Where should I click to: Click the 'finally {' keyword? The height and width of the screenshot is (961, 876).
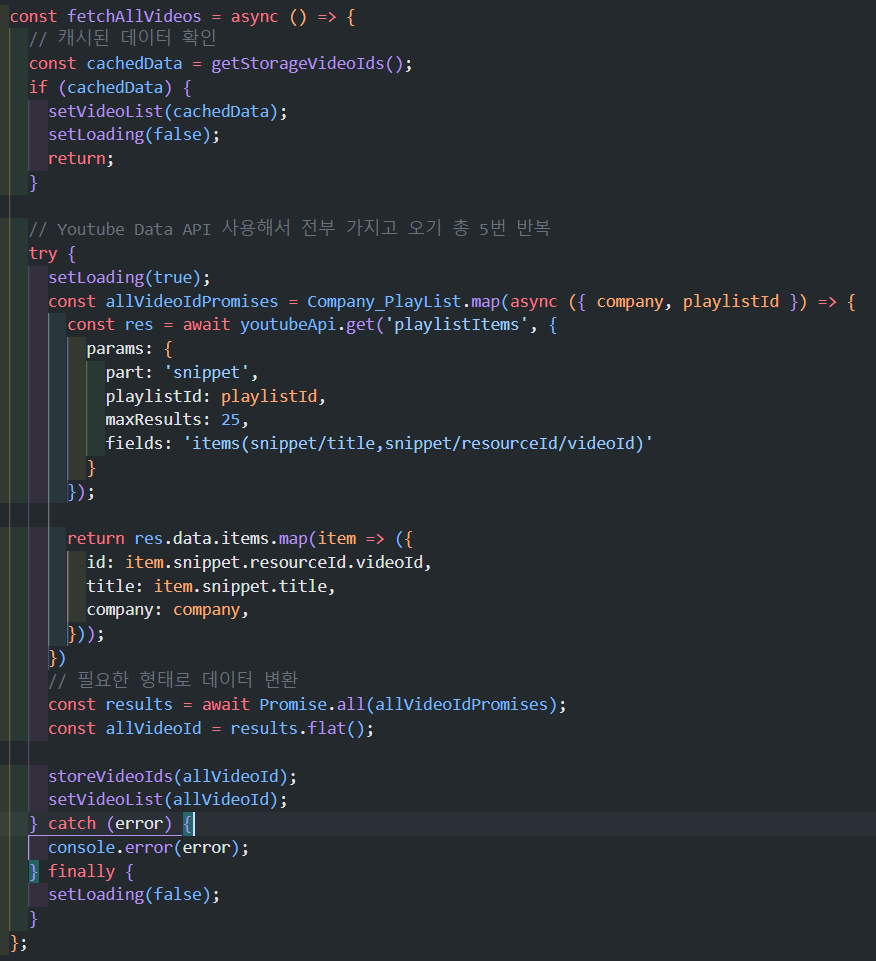(x=91, y=872)
